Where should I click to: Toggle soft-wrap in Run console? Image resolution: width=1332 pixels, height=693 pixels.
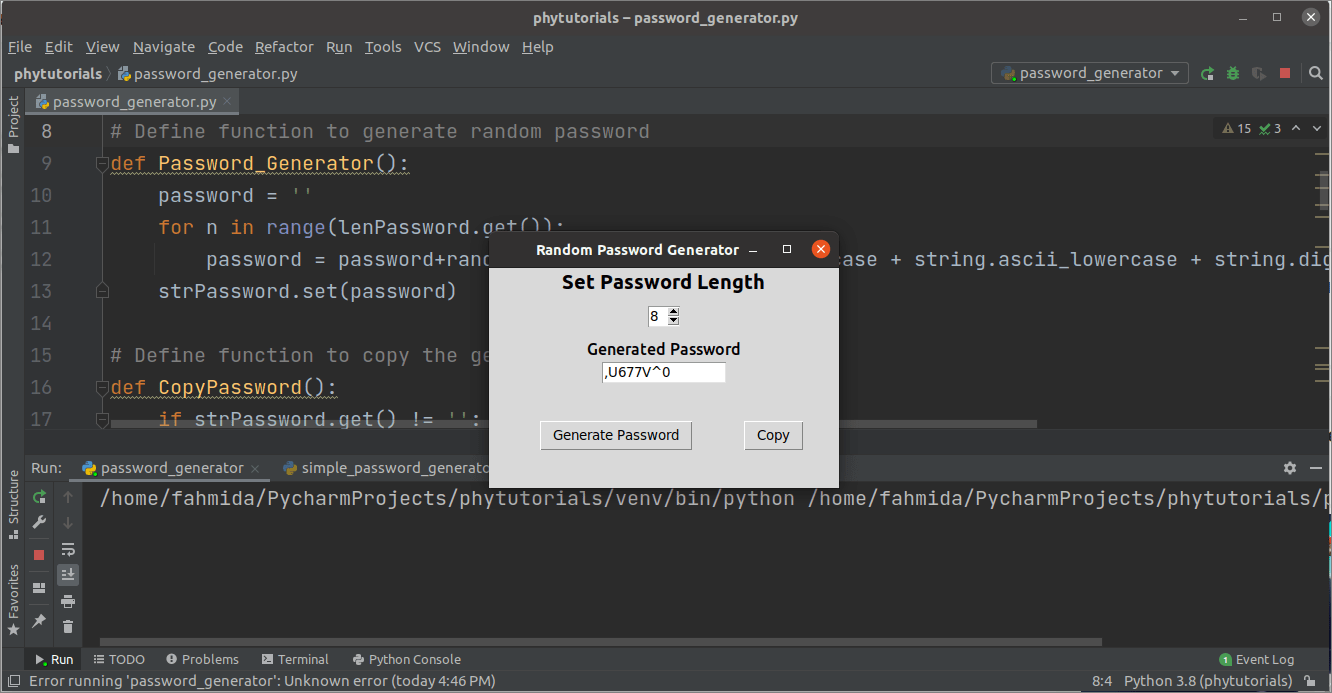pos(68,549)
